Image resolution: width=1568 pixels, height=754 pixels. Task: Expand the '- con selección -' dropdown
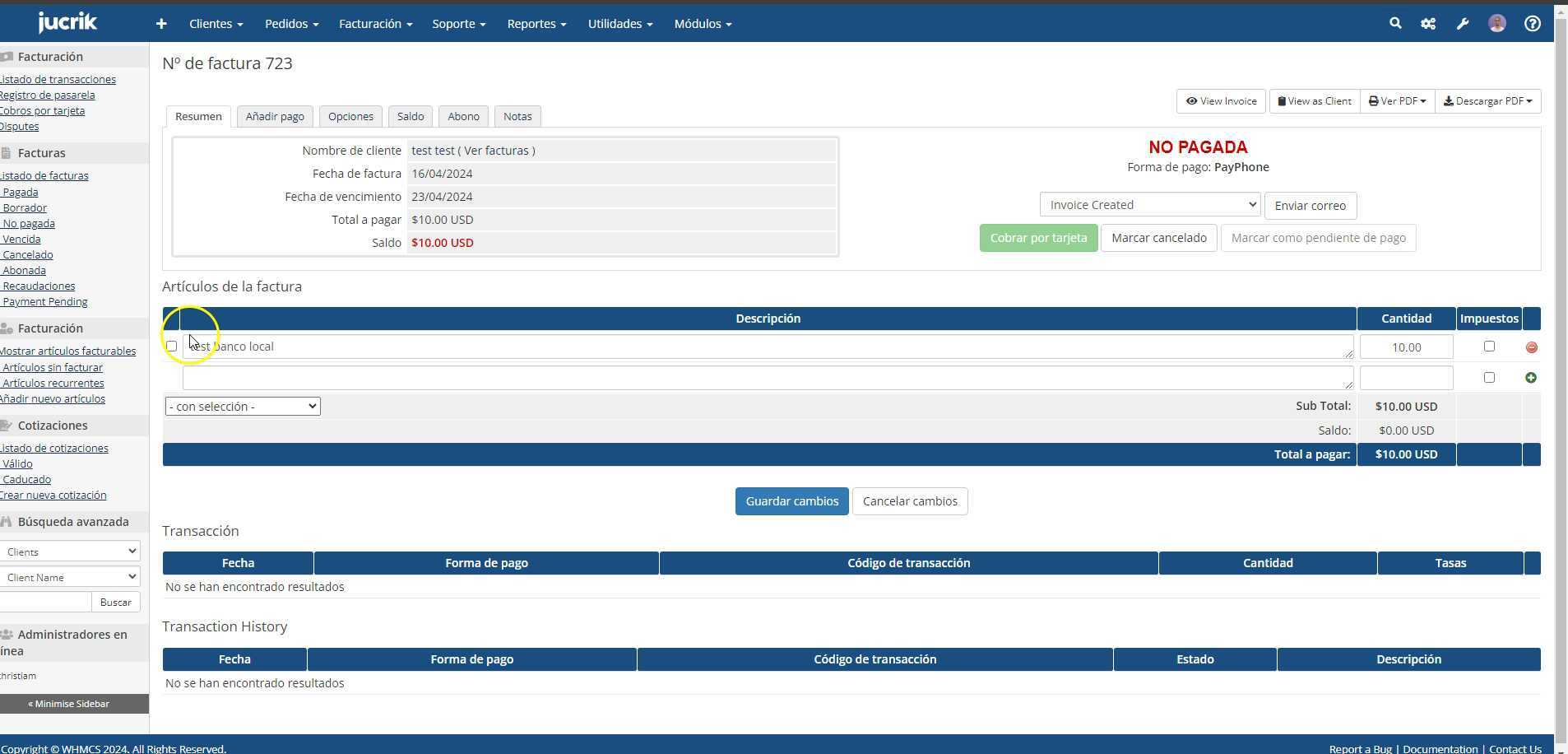(243, 407)
